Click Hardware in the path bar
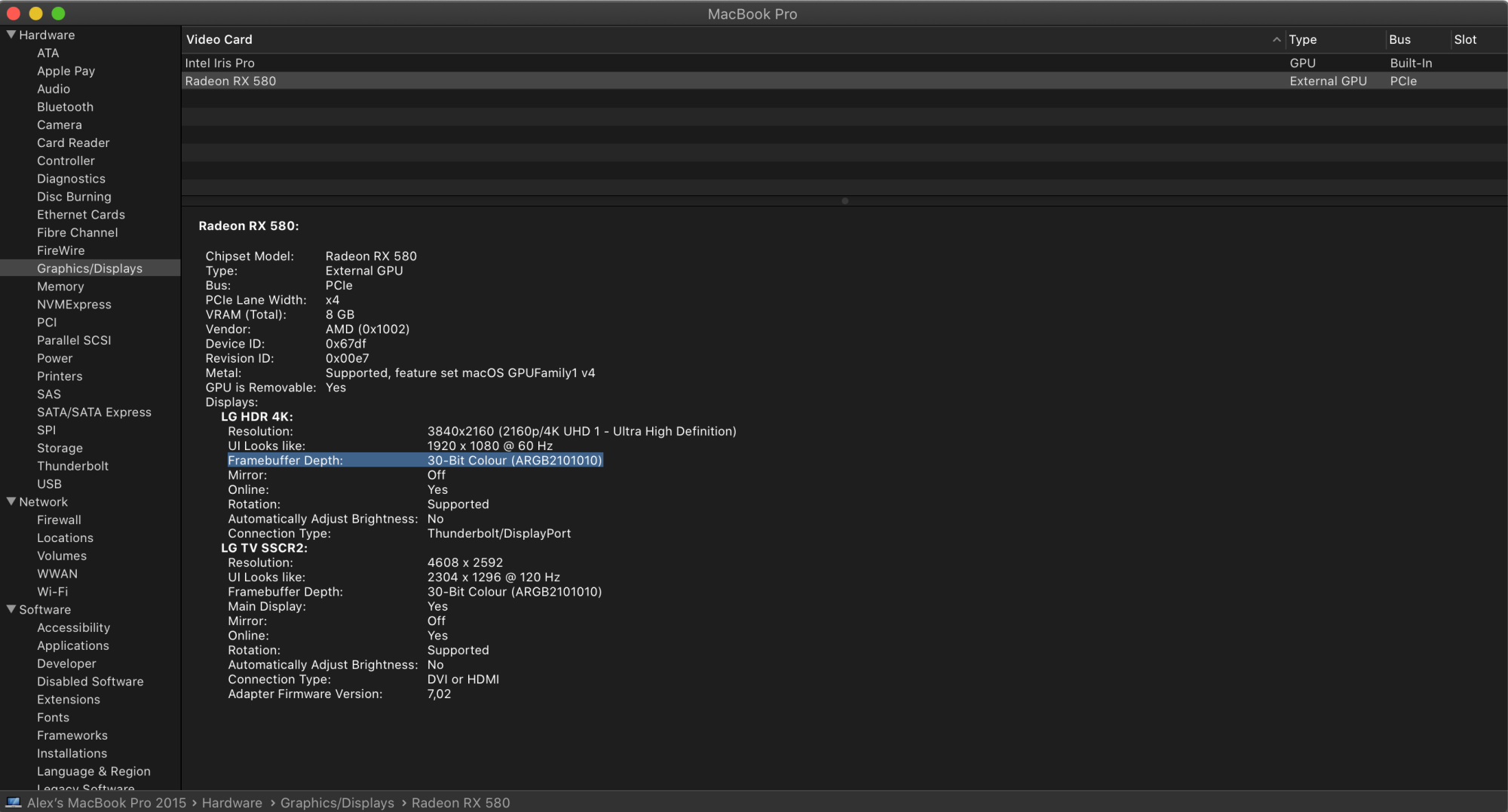This screenshot has width=1508, height=812. [232, 803]
